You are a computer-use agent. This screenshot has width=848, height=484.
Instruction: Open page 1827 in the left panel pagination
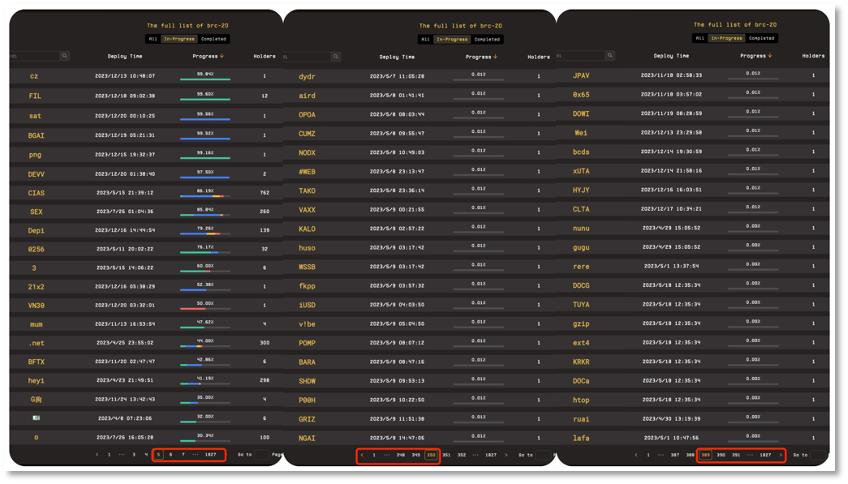pos(210,455)
